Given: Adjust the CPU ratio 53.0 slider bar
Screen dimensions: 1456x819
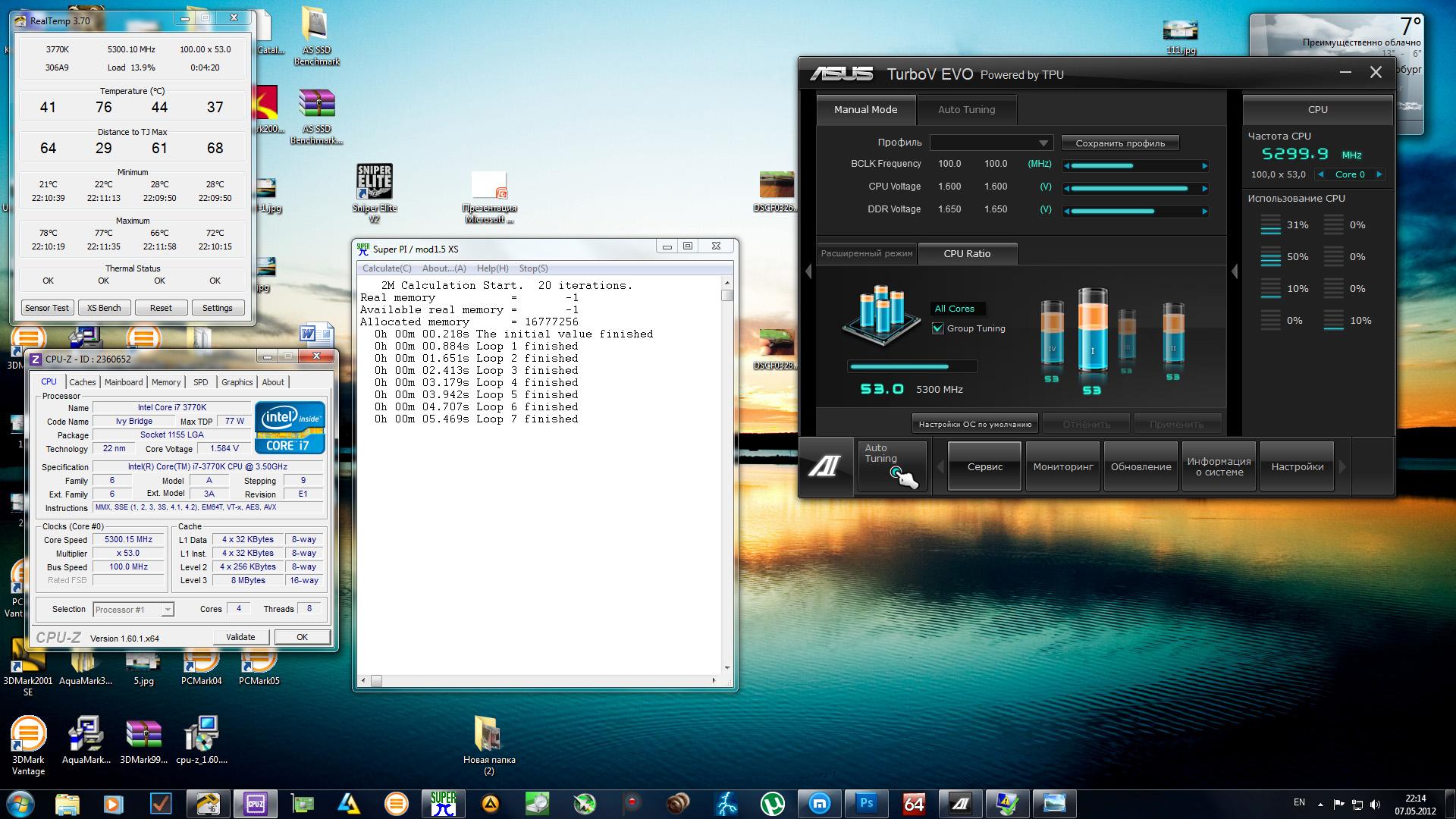Looking at the screenshot, I should (x=912, y=366).
